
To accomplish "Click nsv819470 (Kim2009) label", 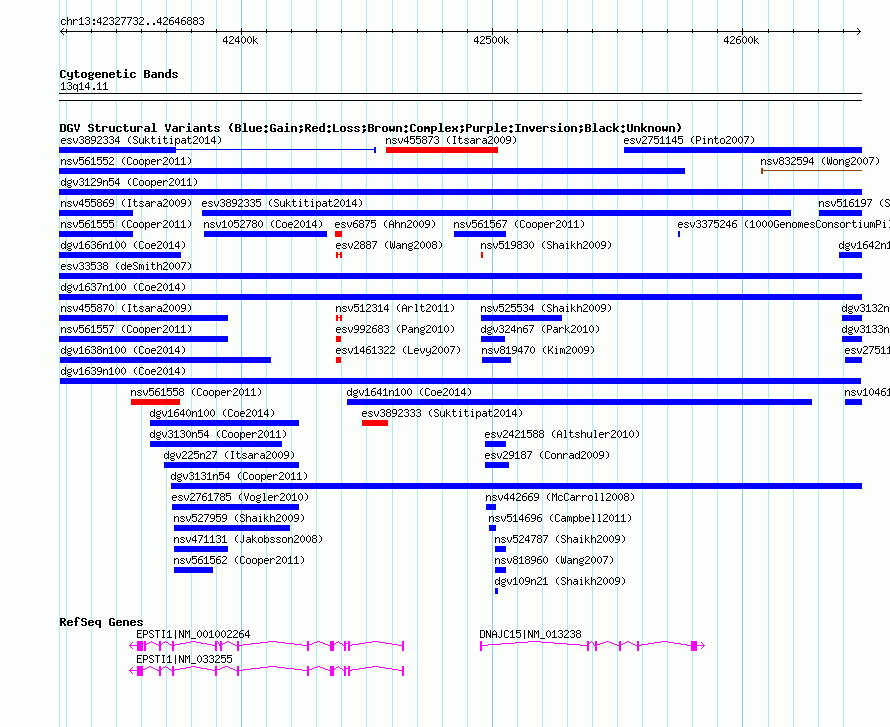I will tap(538, 350).
